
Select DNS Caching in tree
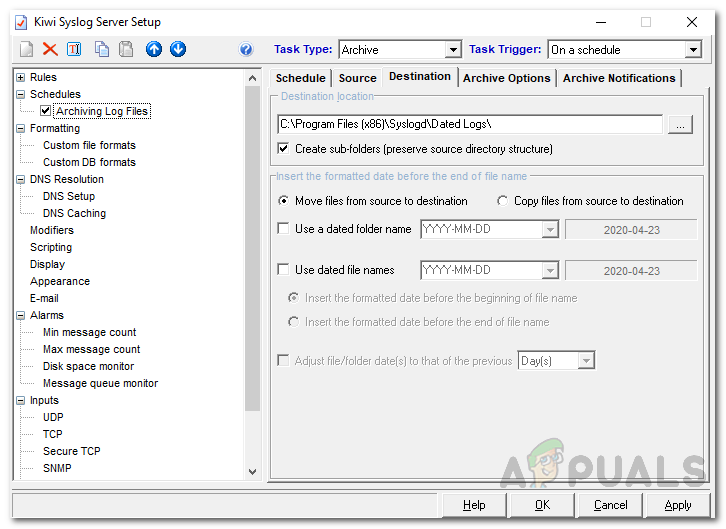coord(75,213)
